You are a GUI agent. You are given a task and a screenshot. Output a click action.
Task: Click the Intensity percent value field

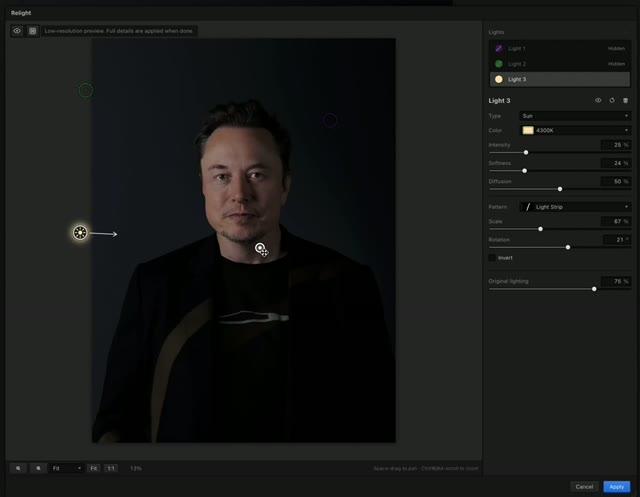coord(616,145)
